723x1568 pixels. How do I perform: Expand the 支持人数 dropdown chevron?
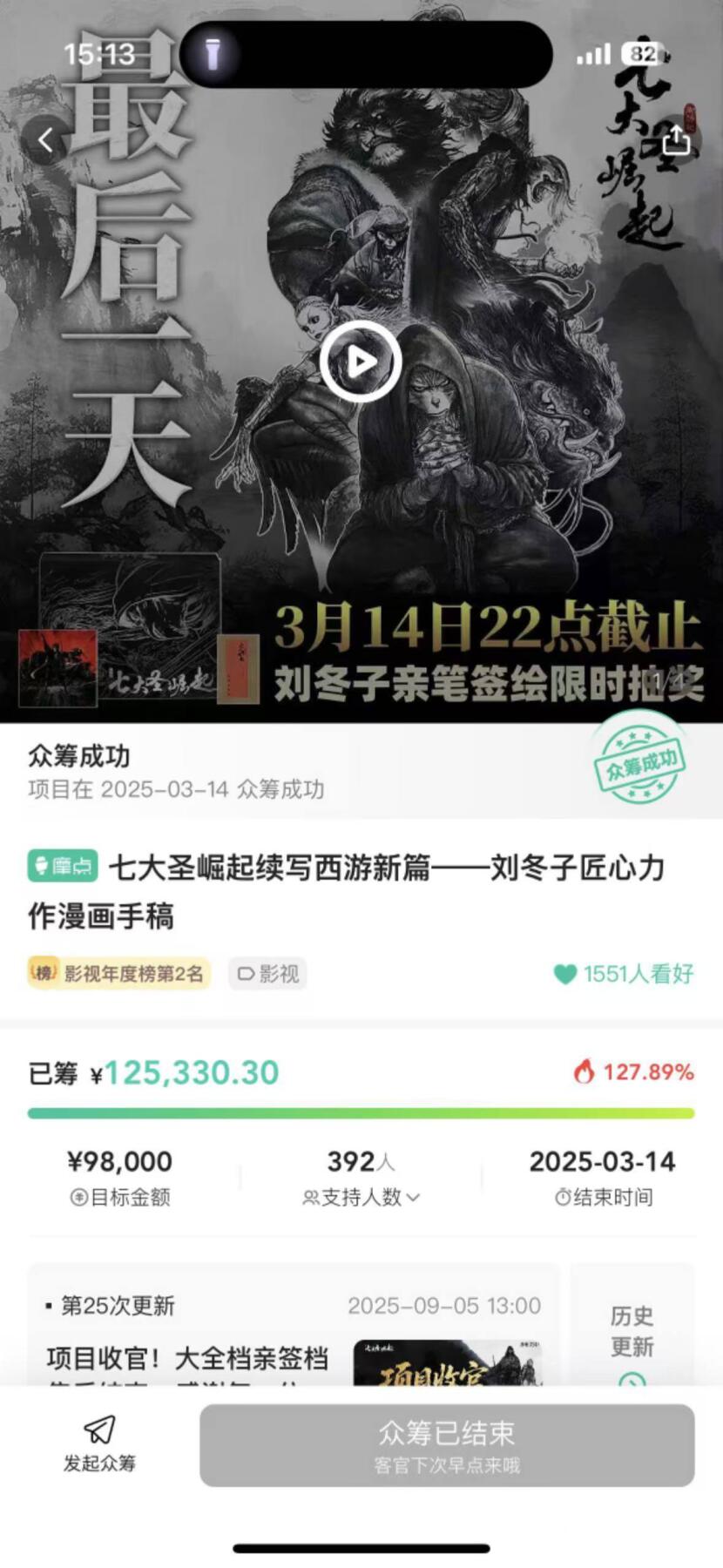(413, 1198)
